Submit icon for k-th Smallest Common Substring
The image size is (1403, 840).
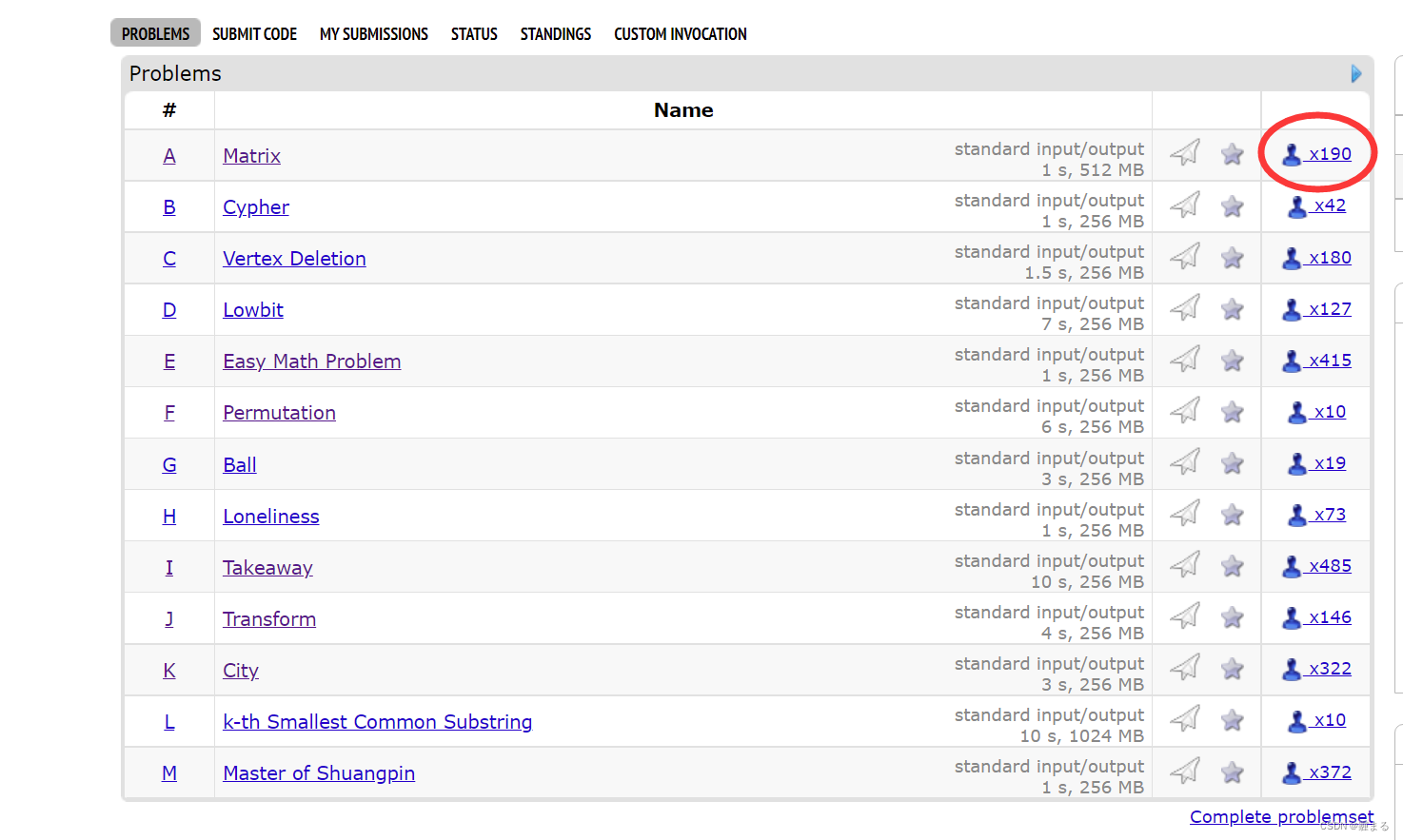click(1185, 719)
